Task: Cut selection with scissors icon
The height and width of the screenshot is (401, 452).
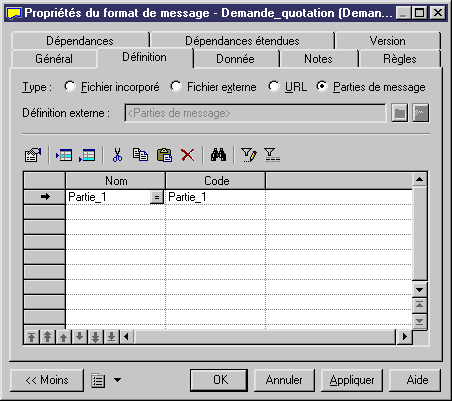Action: (x=117, y=155)
